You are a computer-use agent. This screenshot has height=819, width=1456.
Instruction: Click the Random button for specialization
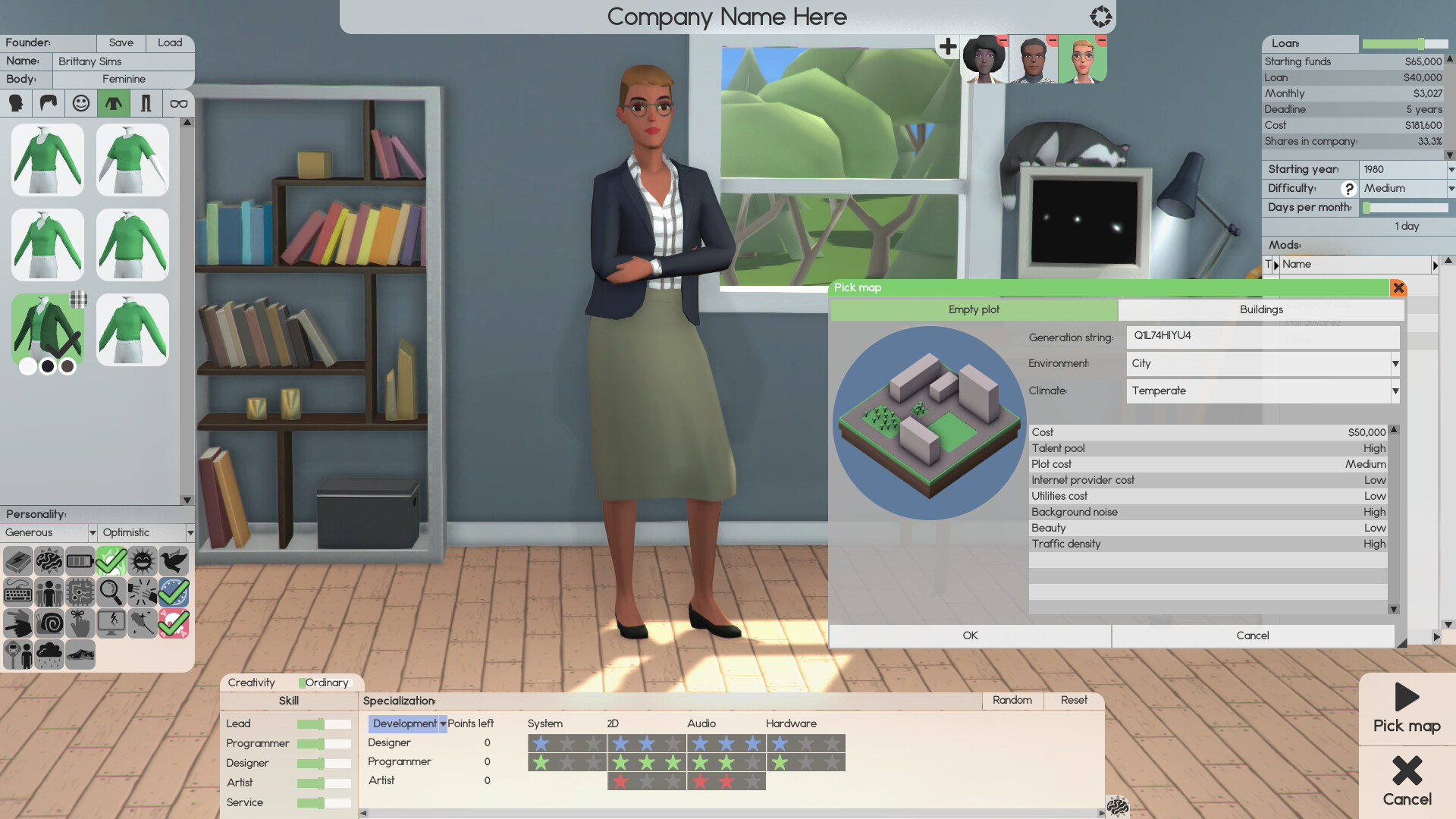pos(1012,699)
